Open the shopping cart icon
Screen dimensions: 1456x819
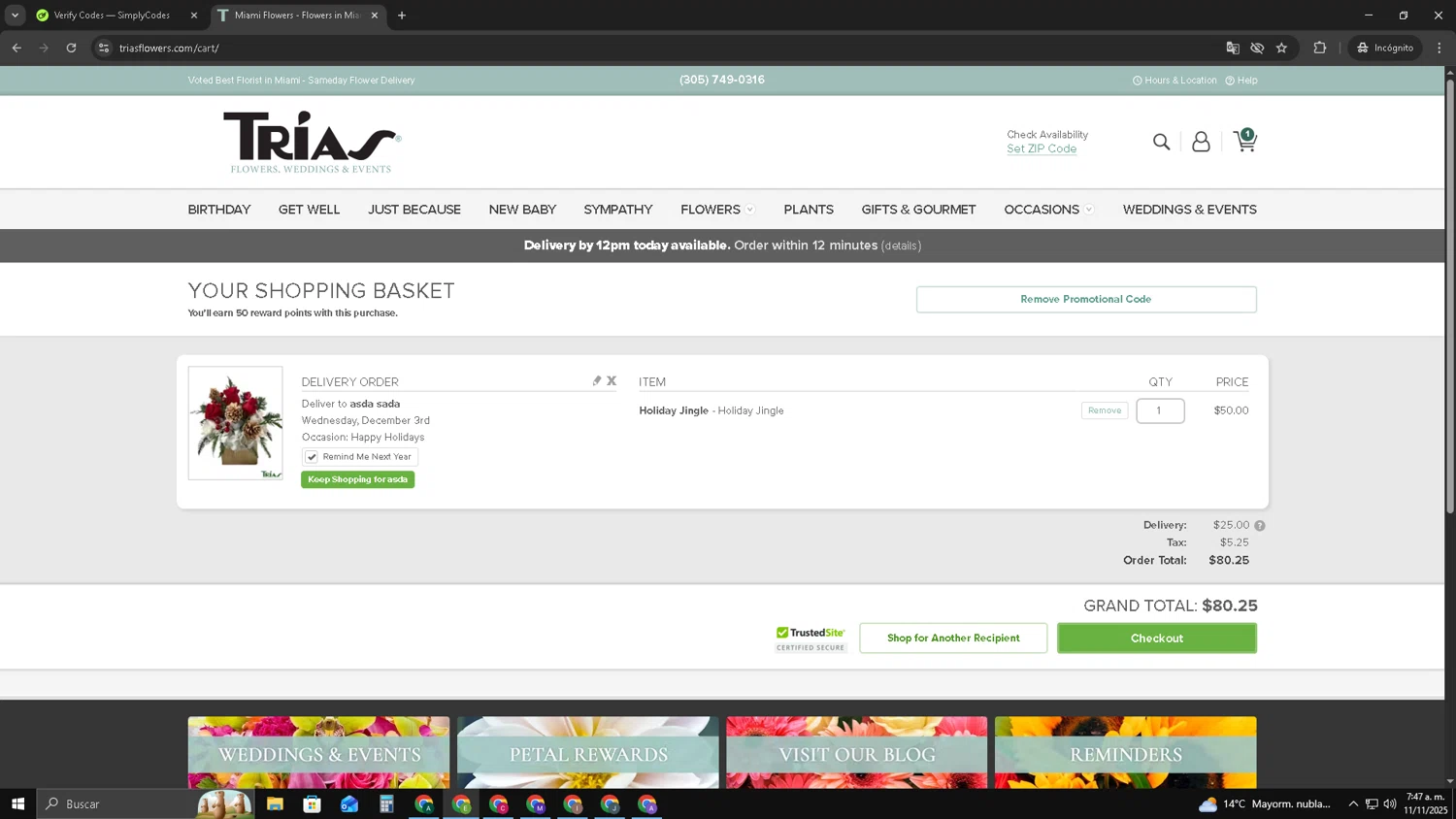coord(1245,141)
